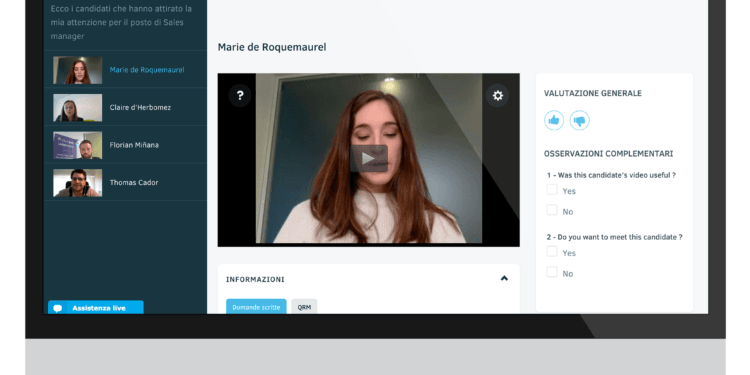Click the Valutazione Generale heading
750x375 pixels.
click(x=593, y=93)
